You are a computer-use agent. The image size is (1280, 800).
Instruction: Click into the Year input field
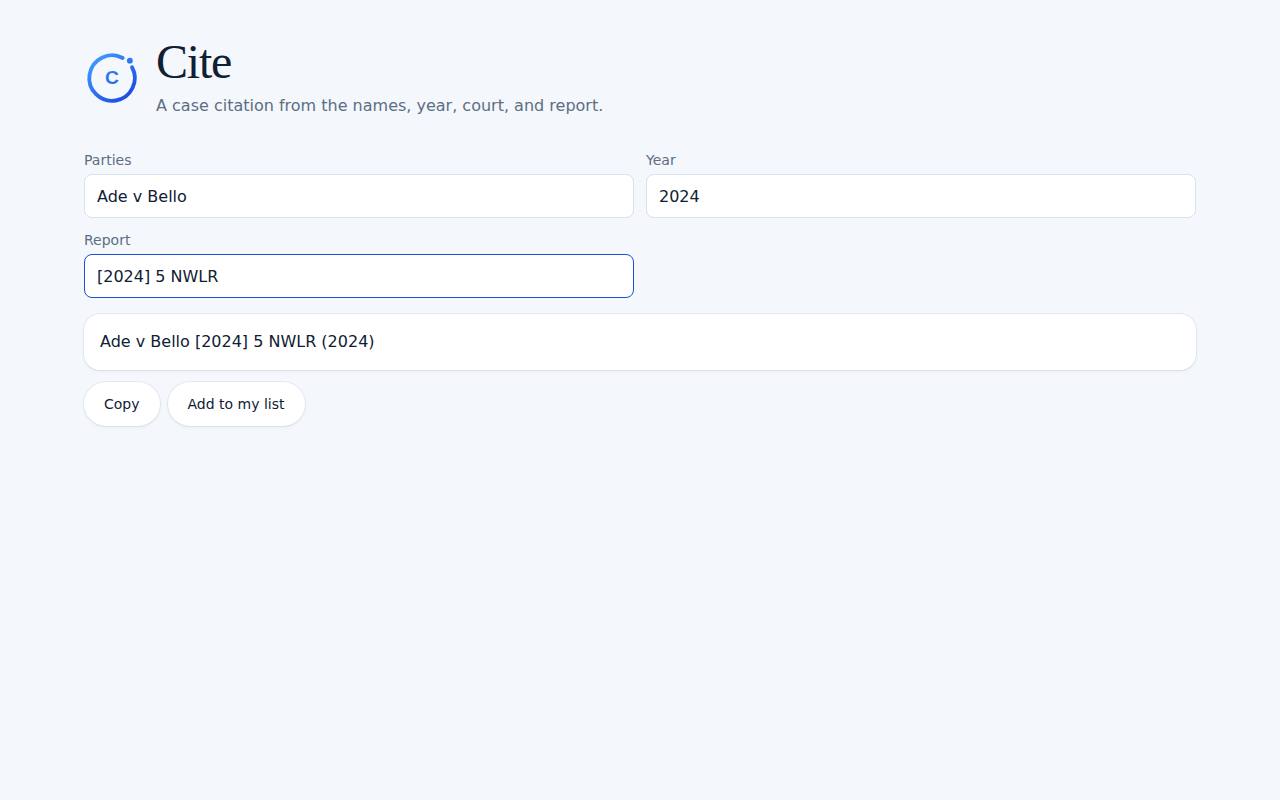(921, 196)
